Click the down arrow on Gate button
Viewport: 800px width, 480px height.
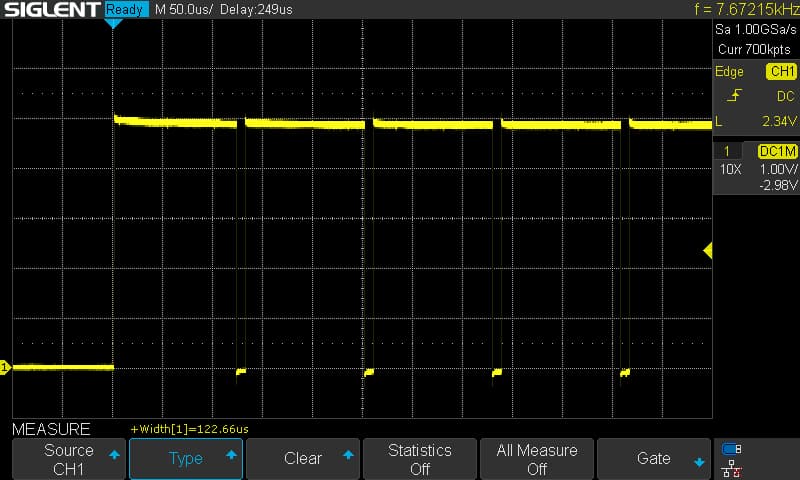(699, 463)
